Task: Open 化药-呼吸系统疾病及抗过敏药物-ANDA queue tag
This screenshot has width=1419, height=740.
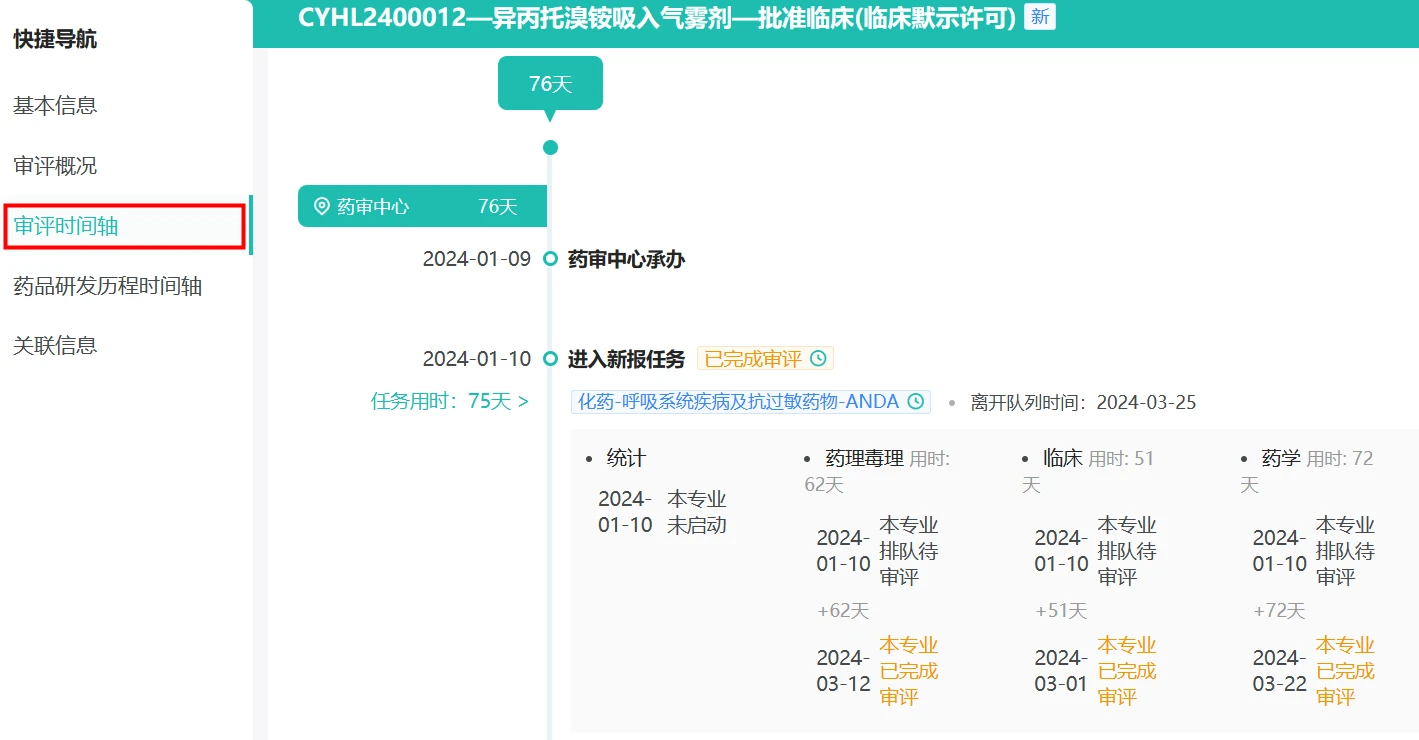Action: point(750,402)
